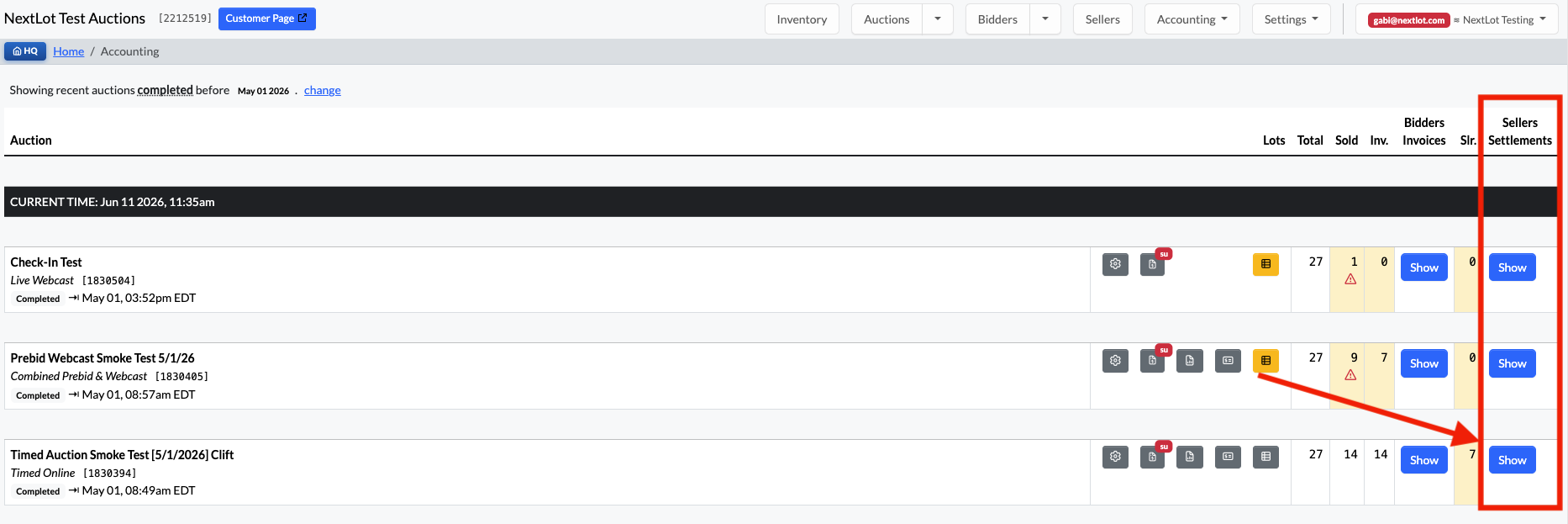Expand the Bidders split-button caret
The height and width of the screenshot is (524, 1568).
coord(1045,19)
